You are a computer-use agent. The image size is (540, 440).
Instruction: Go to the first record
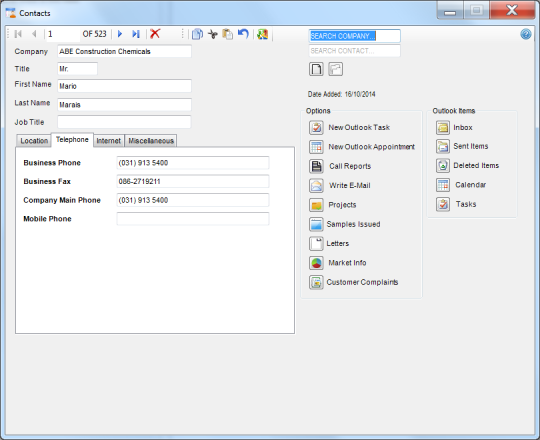click(x=18, y=34)
